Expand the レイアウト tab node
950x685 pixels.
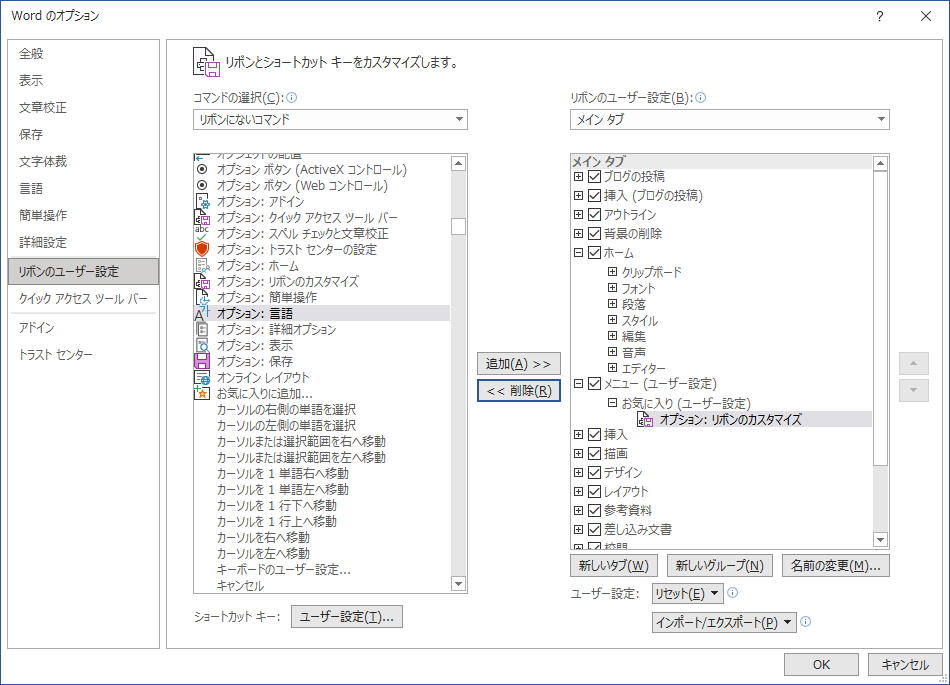pyautogui.click(x=578, y=491)
